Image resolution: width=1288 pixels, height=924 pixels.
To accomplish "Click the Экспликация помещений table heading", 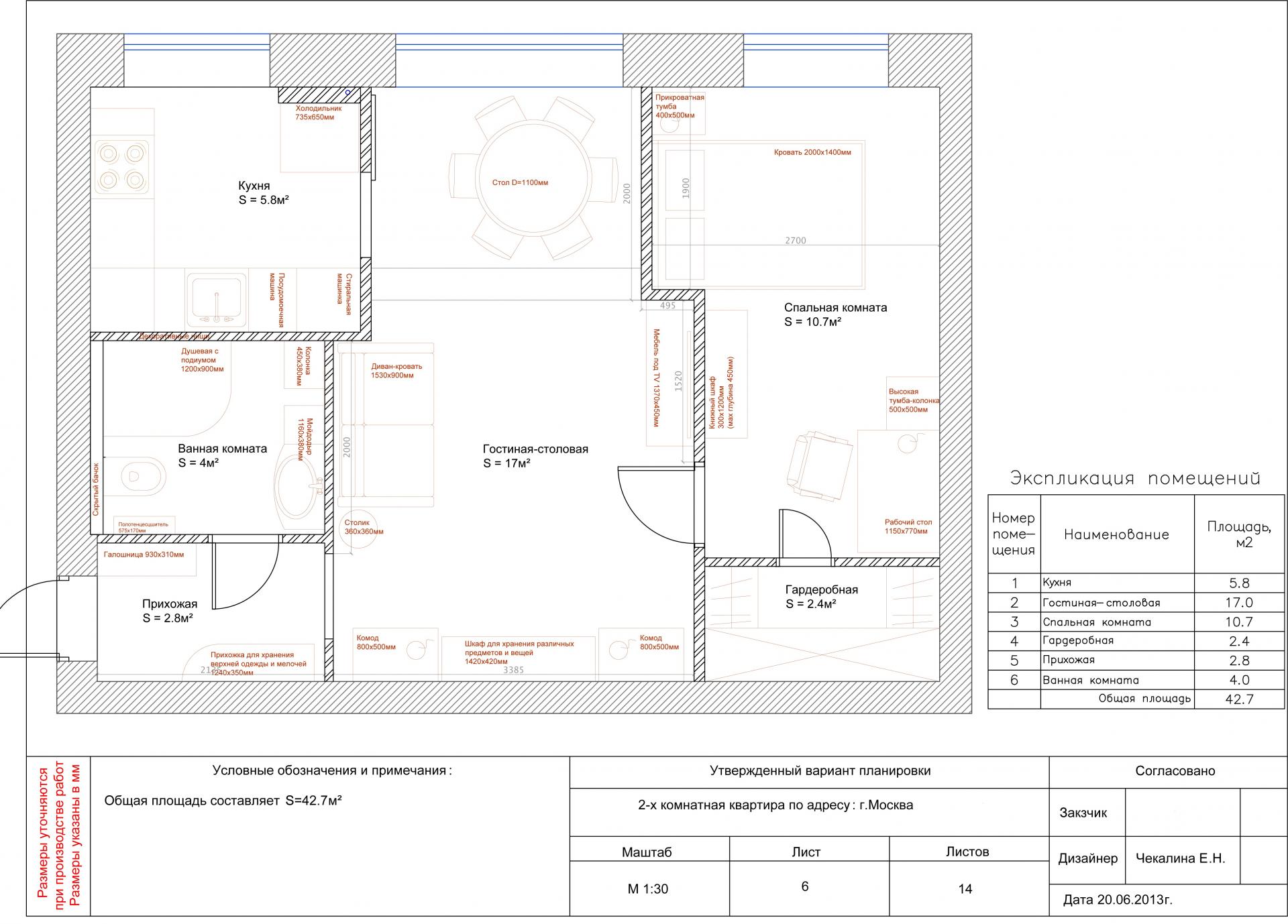I will 1135,479.
